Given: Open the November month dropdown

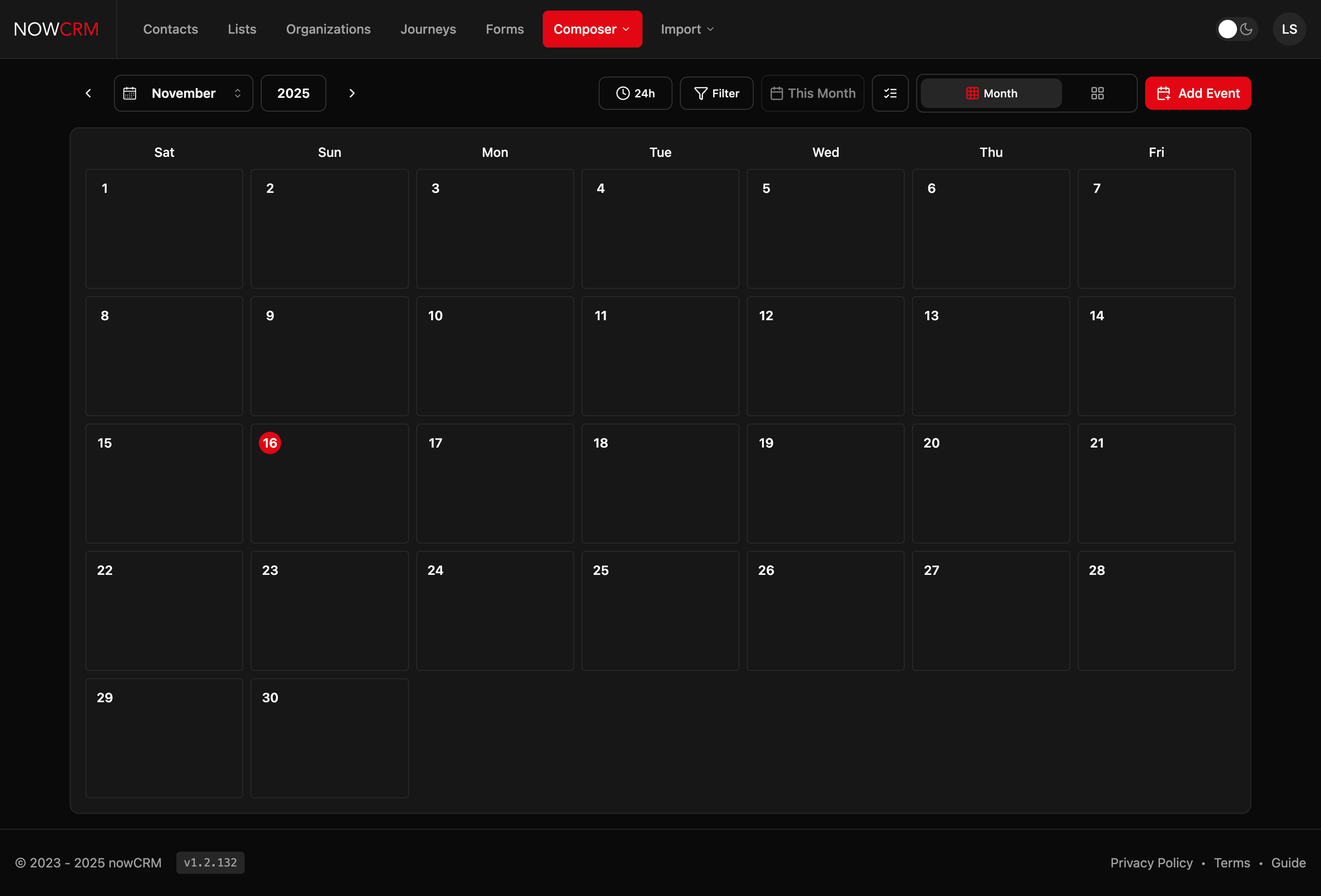Looking at the screenshot, I should point(183,93).
